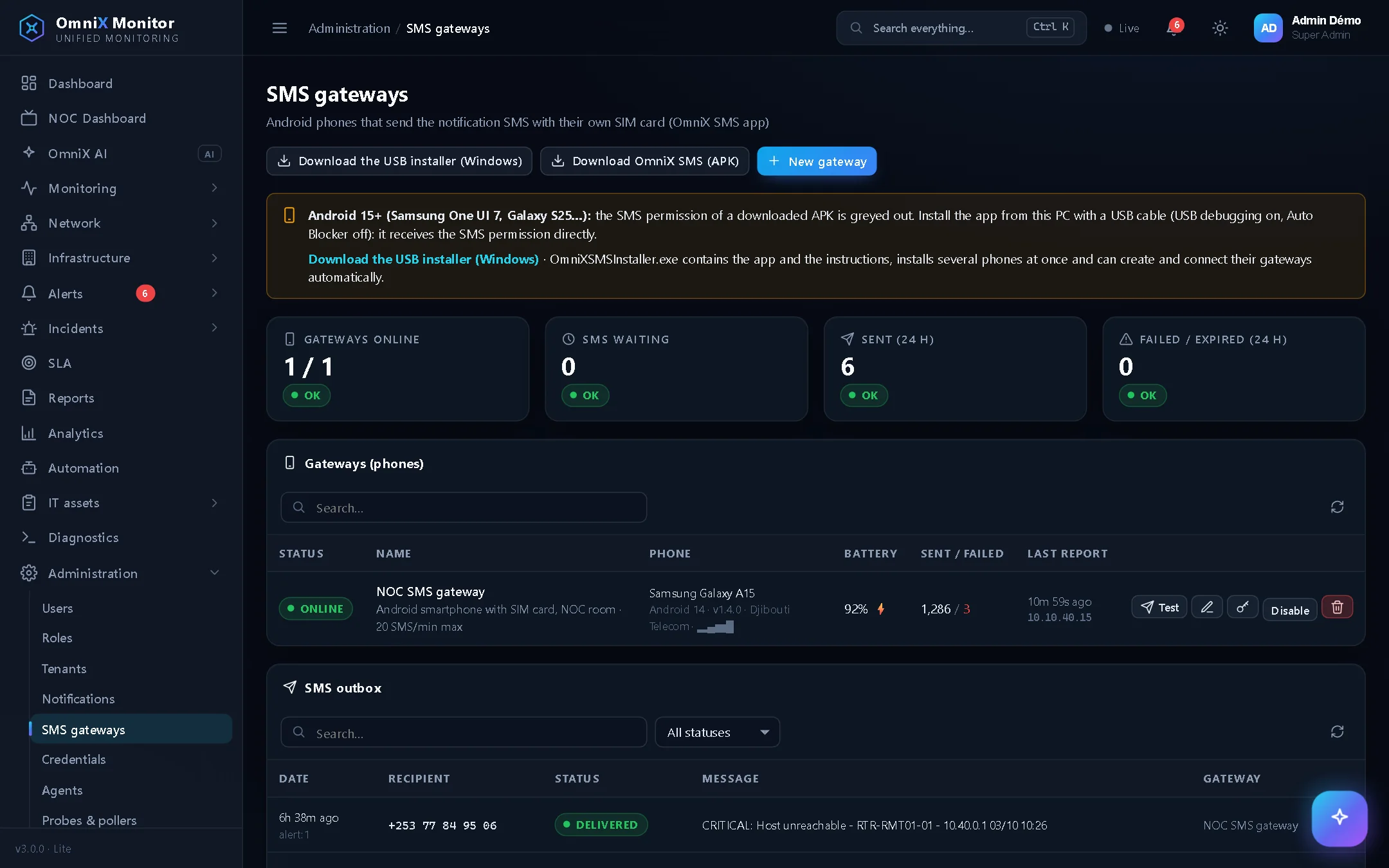Open OmniX AI in the sidebar

(x=121, y=153)
